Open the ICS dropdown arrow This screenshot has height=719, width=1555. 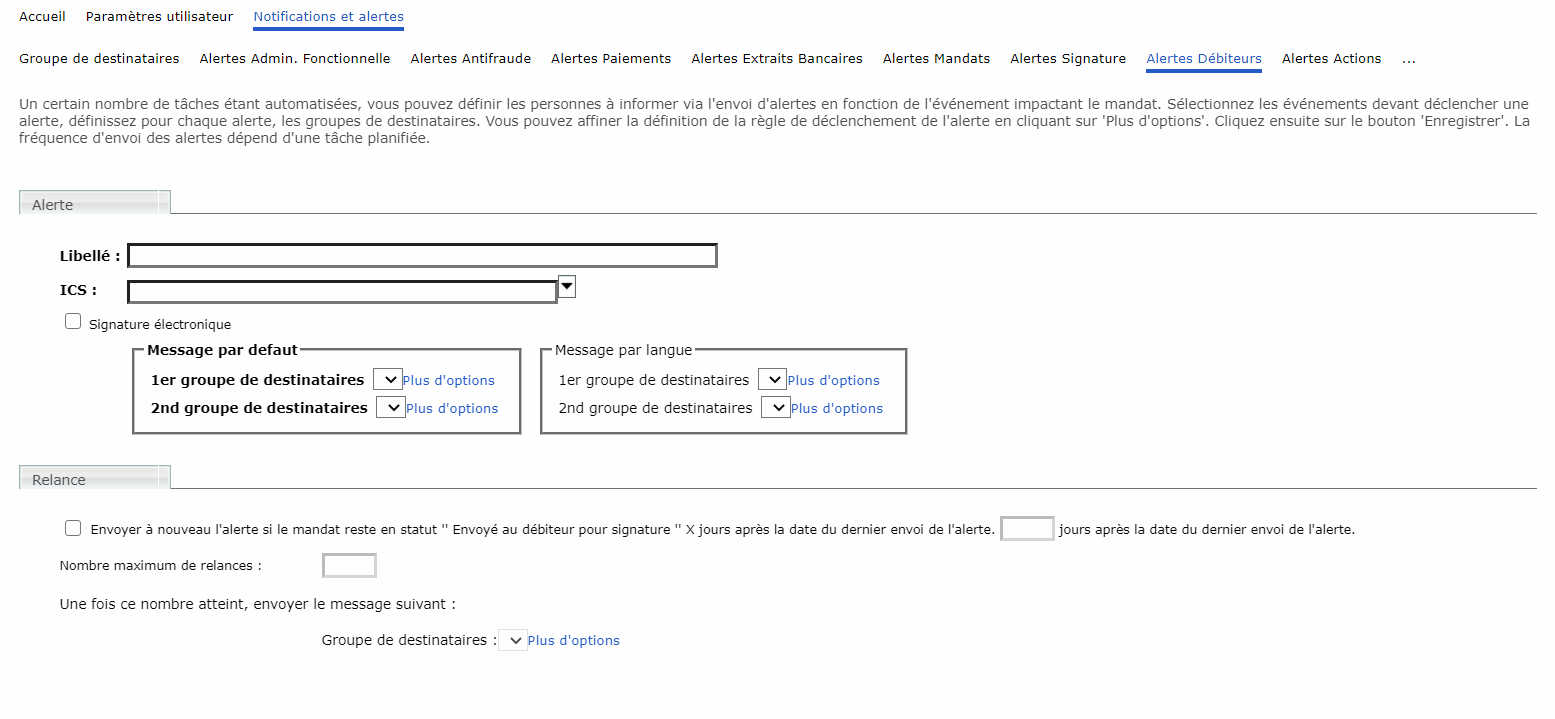point(567,287)
